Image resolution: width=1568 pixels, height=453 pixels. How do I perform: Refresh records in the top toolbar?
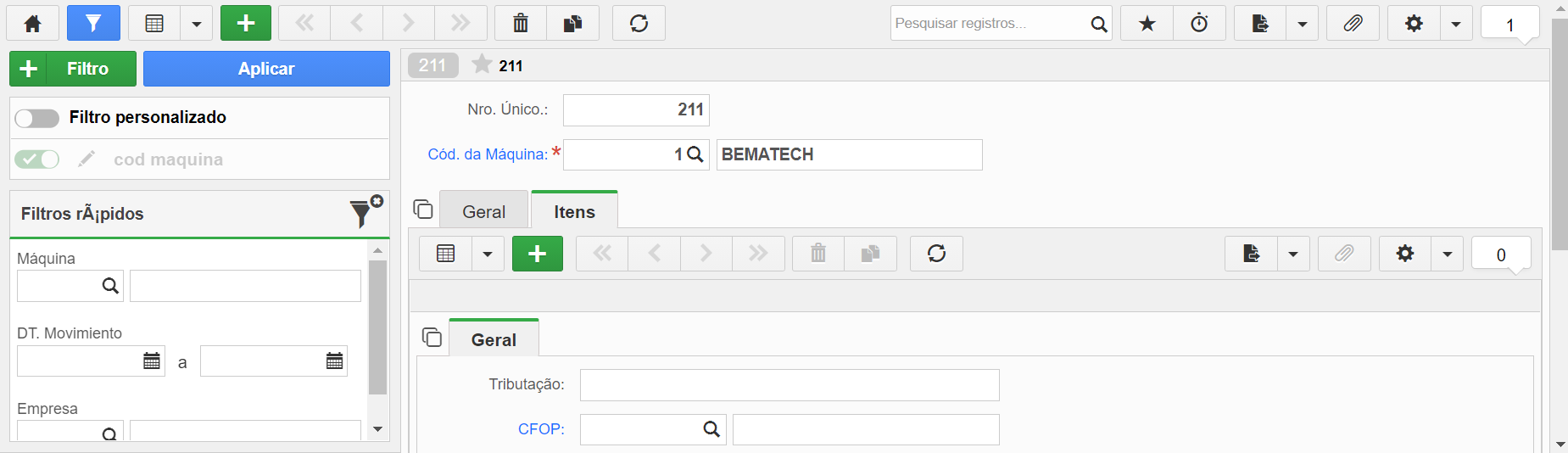pos(639,24)
